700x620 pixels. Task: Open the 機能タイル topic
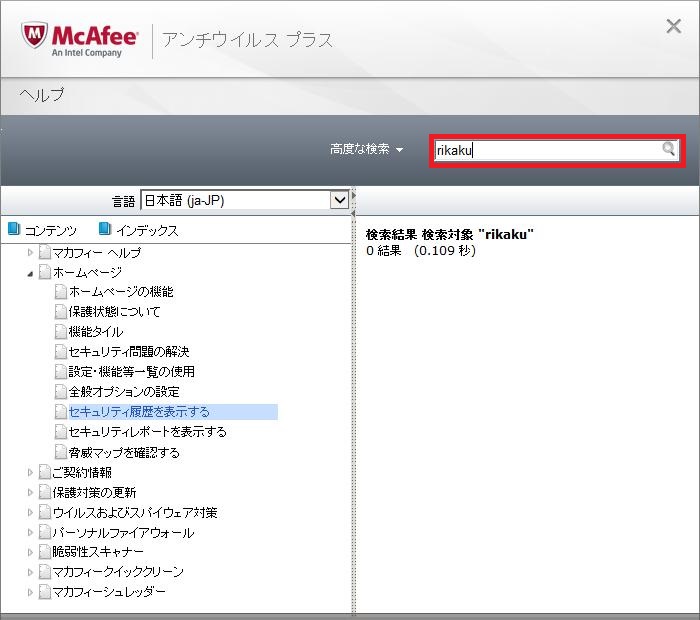(x=96, y=332)
